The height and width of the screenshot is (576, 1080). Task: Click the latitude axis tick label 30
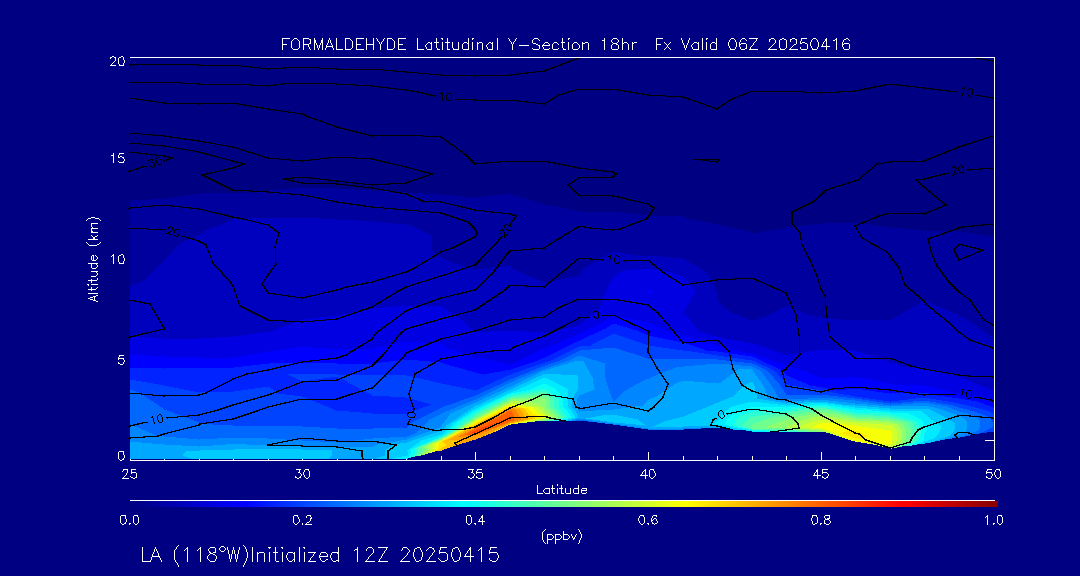(302, 474)
